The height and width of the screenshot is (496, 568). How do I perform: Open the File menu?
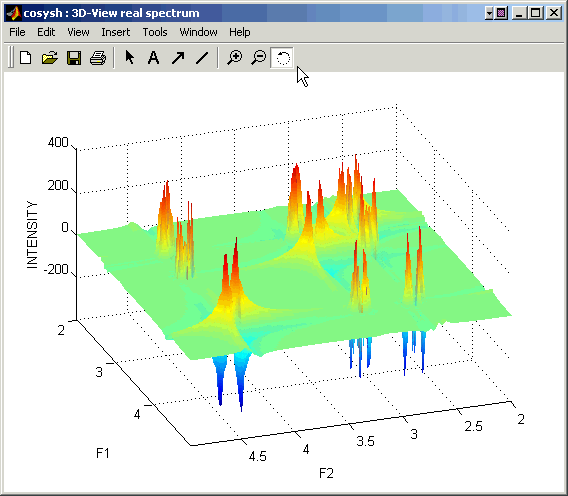[17, 32]
